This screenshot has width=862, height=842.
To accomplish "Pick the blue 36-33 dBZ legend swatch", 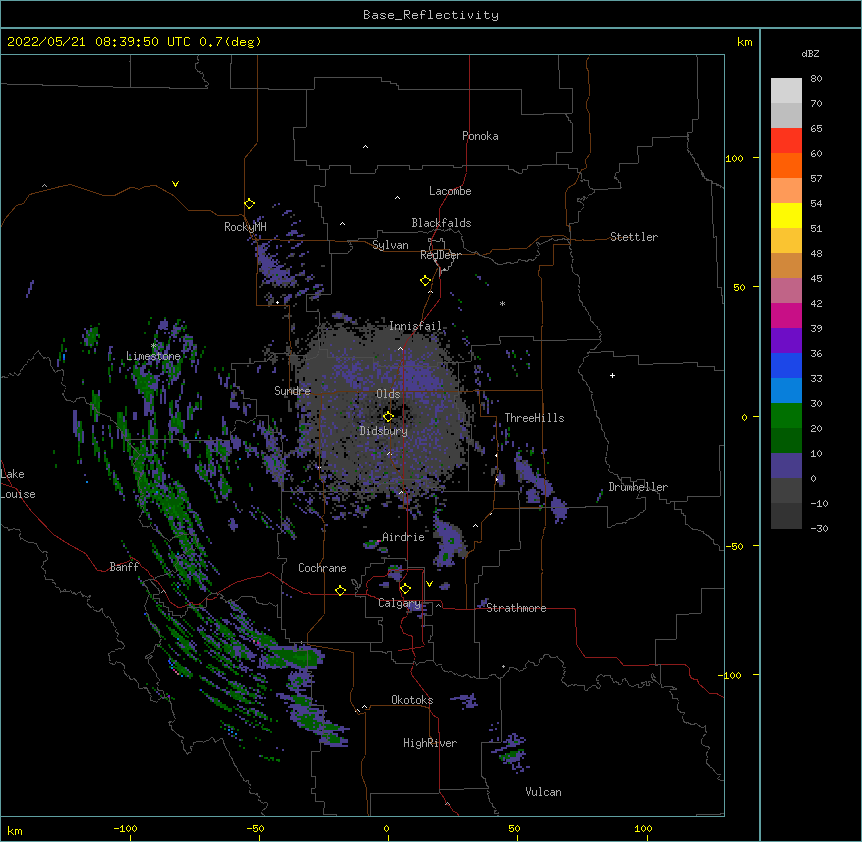I will 786,365.
